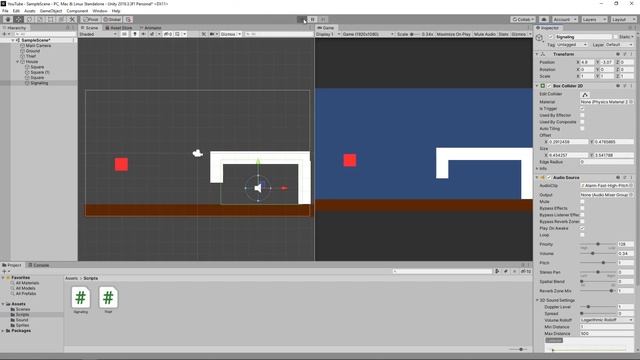640x360 pixels.
Task: Click the Max Distance input field
Action: [x=607, y=333]
